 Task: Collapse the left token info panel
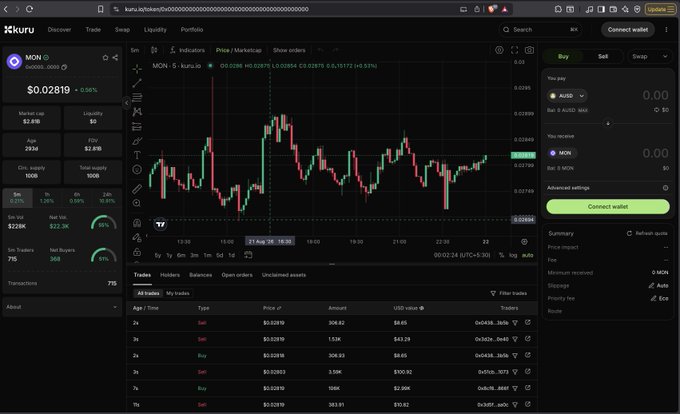126,103
